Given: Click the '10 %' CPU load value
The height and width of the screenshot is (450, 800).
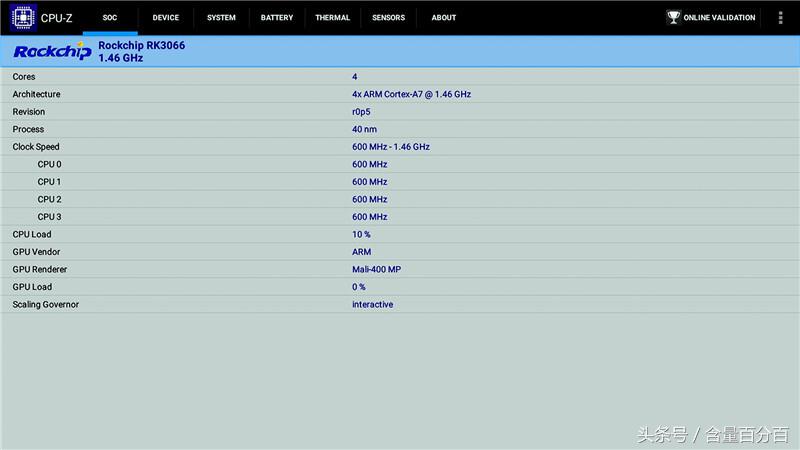Looking at the screenshot, I should 361,234.
